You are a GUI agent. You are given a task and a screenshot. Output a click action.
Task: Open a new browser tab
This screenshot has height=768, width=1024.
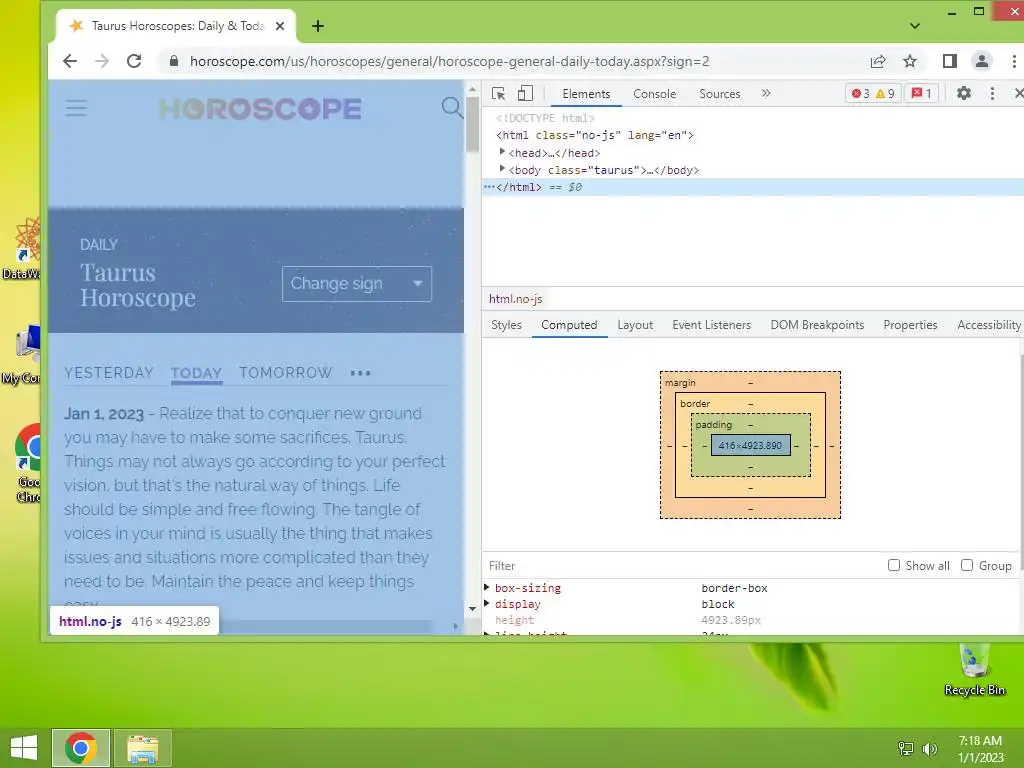317,26
